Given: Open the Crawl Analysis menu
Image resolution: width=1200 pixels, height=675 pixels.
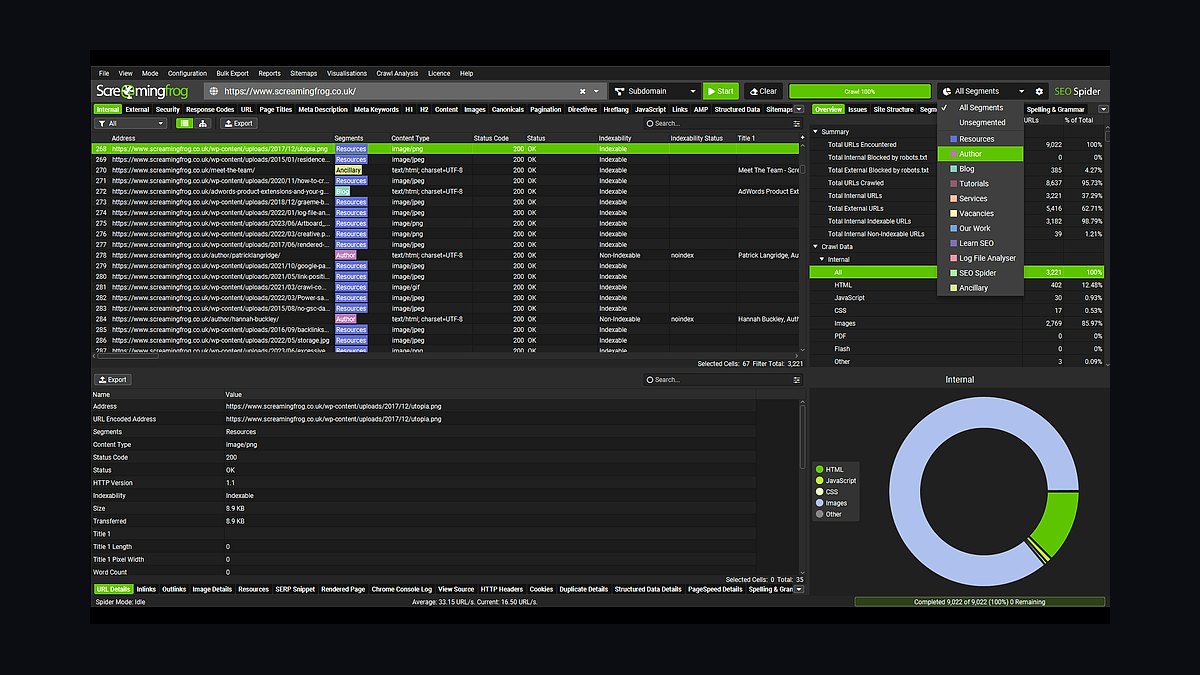Looking at the screenshot, I should (x=398, y=73).
